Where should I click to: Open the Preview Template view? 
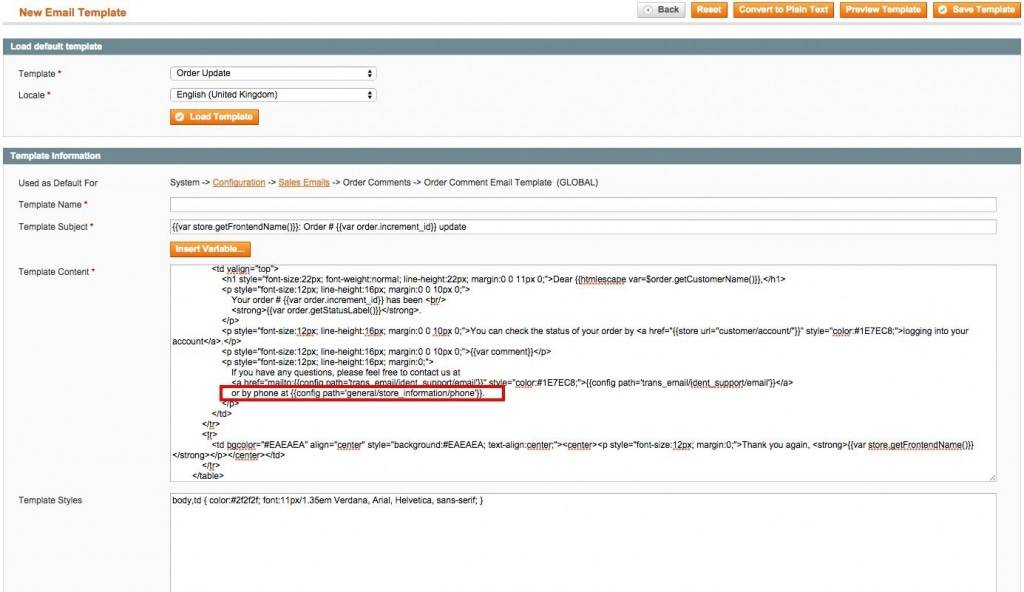(x=881, y=10)
